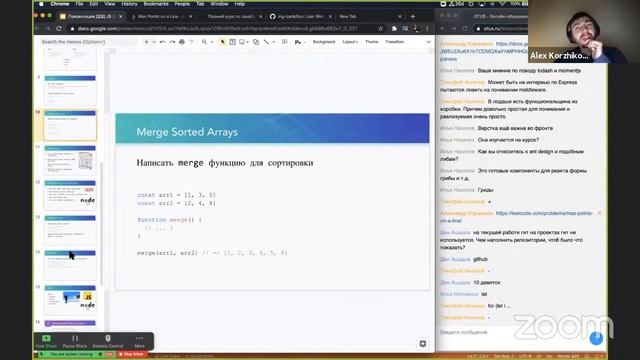Click the redo arrow in Slides toolbar
The width and height of the screenshot is (640, 360).
click(172, 42)
